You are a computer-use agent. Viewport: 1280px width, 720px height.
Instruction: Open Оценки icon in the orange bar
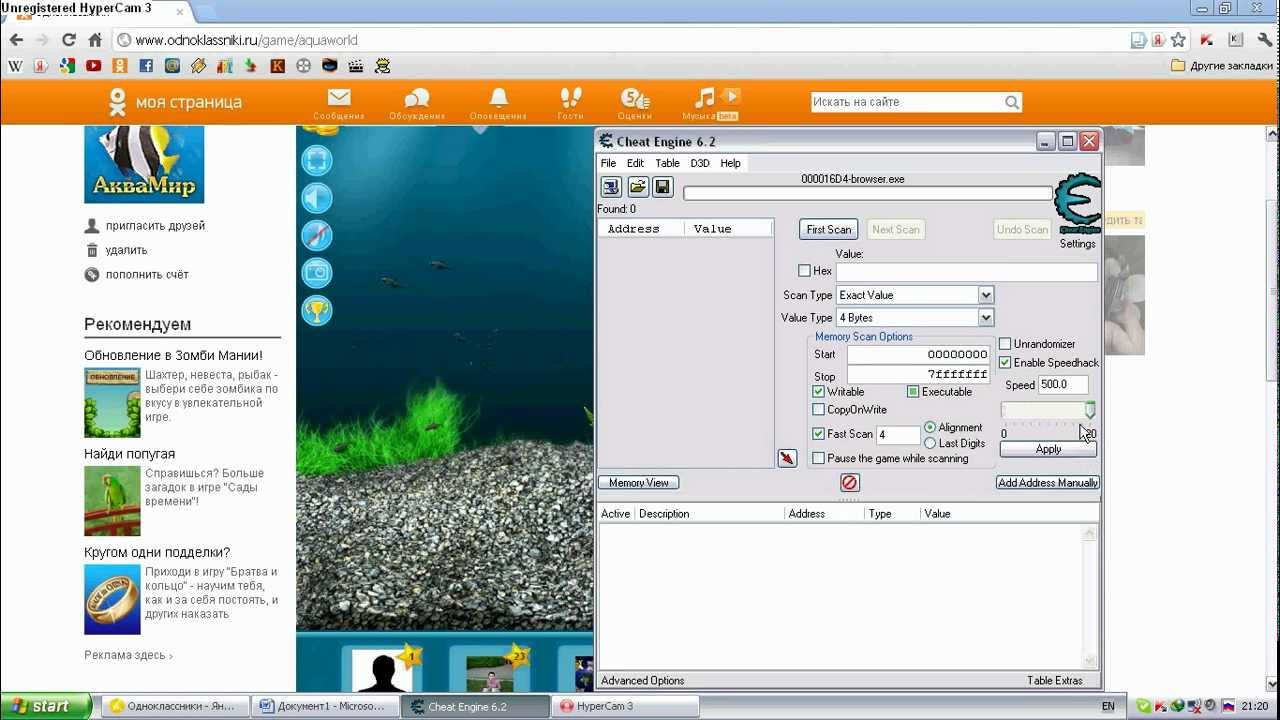coord(635,98)
